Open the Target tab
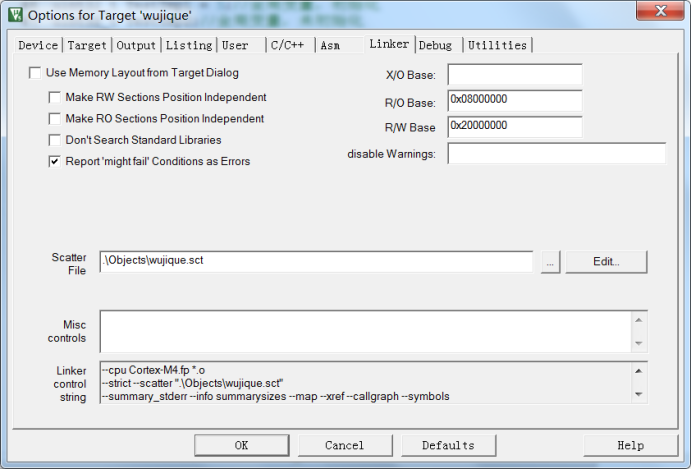Image resolution: width=692 pixels, height=469 pixels. pyautogui.click(x=87, y=45)
